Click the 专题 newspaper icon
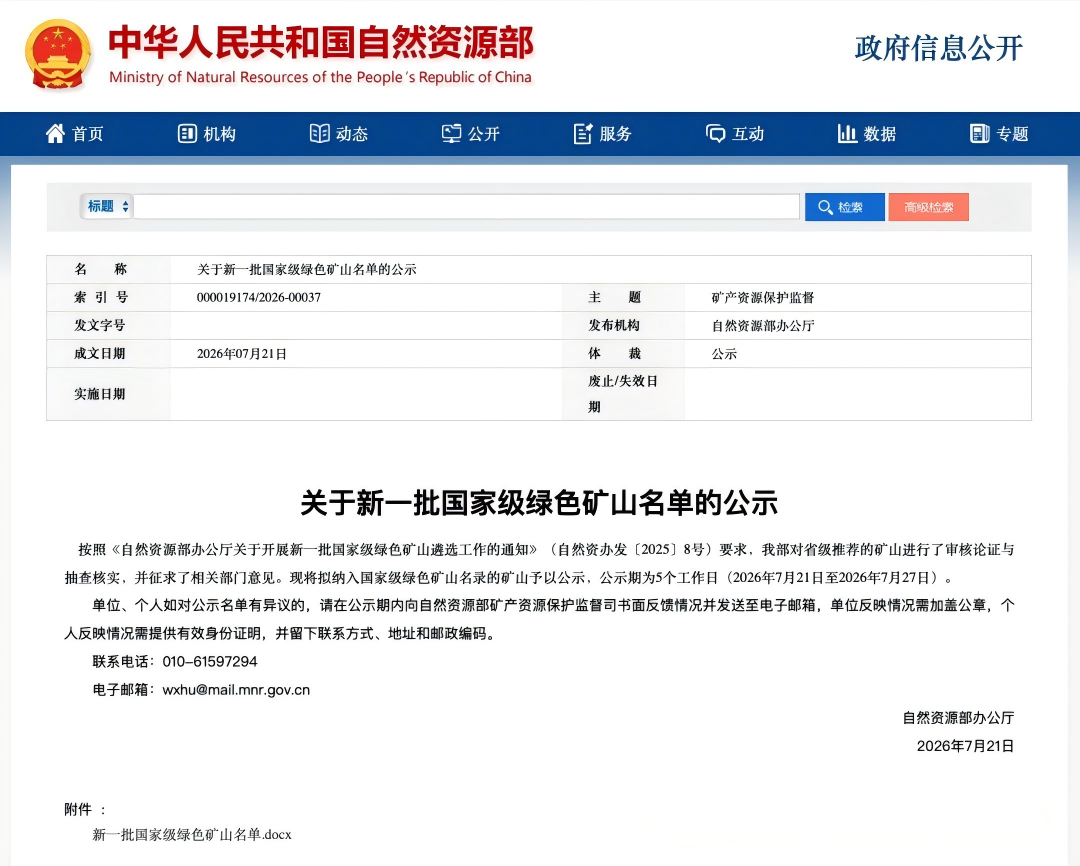The width and height of the screenshot is (1080, 866). [979, 133]
